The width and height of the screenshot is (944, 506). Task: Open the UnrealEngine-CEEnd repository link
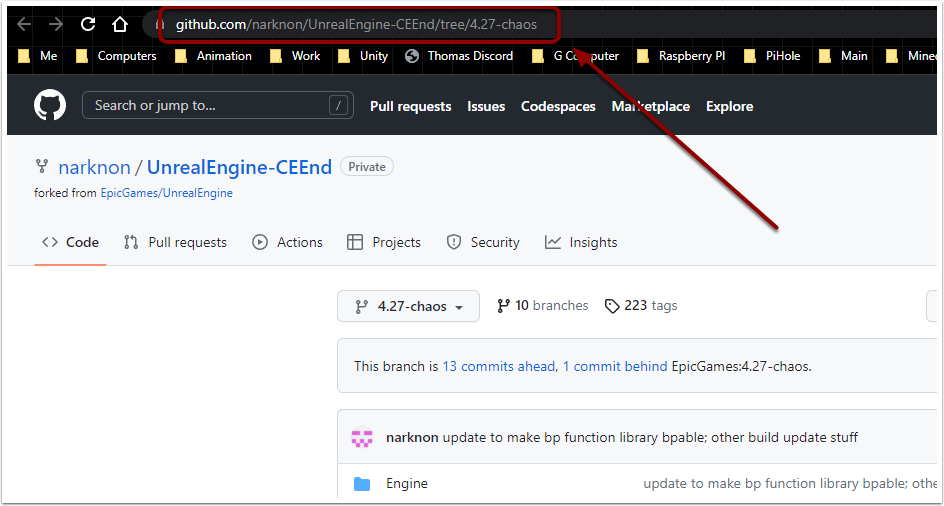pos(240,167)
